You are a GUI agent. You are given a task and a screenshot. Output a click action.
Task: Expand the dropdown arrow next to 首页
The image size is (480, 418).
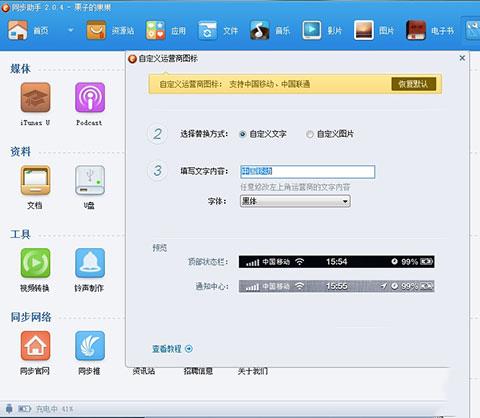pos(71,30)
